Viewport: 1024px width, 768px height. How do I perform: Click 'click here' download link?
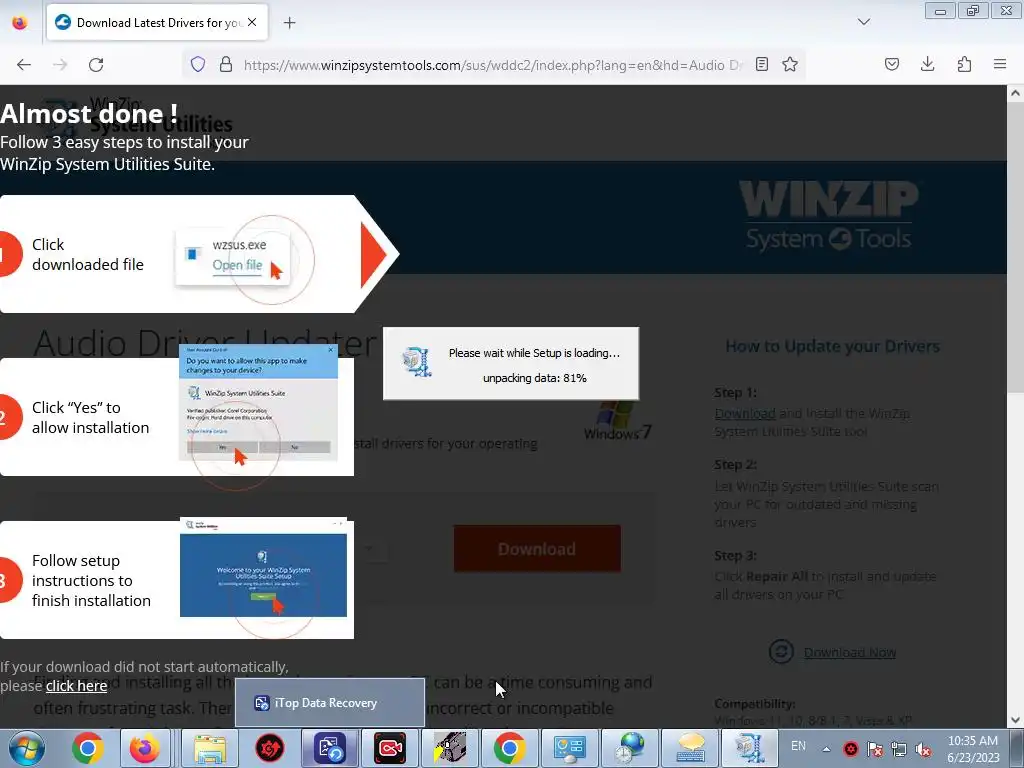pyautogui.click(x=76, y=686)
